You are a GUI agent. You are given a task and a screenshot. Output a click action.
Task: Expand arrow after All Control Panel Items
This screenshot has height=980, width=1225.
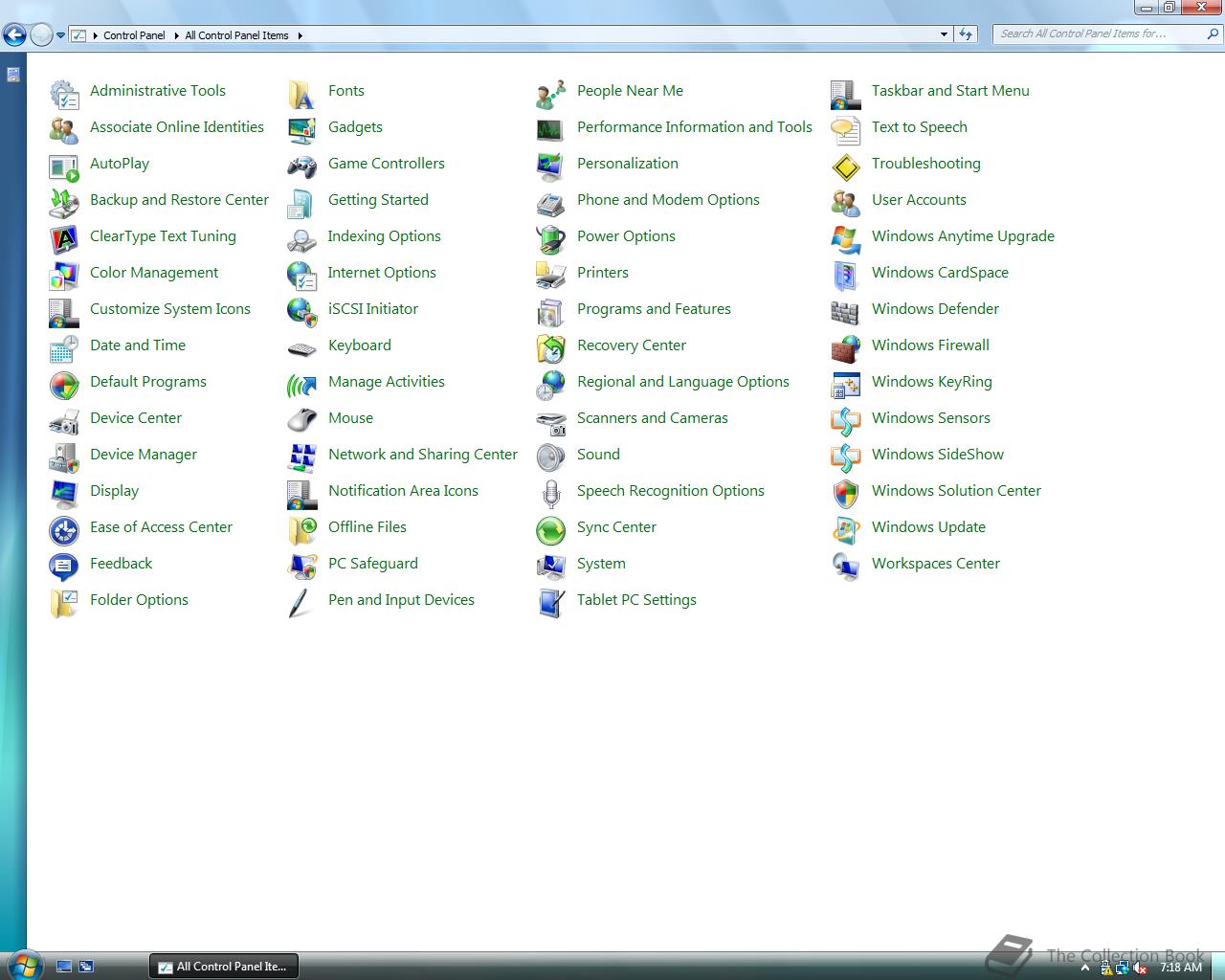click(300, 35)
